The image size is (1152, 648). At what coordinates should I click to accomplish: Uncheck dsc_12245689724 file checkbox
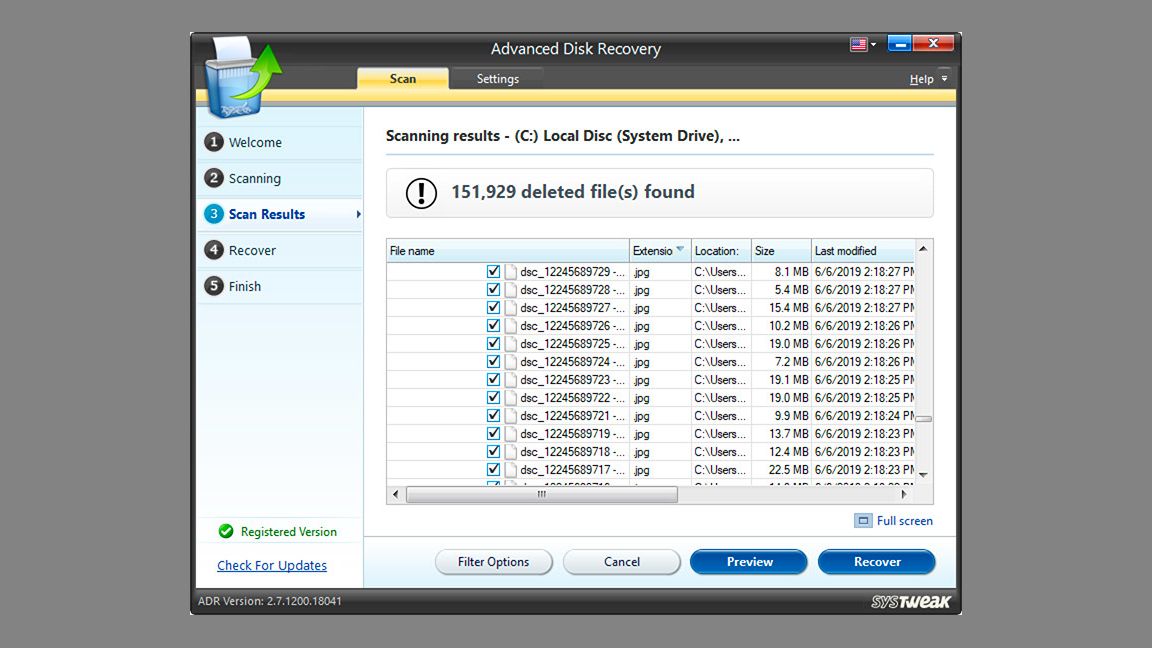(494, 361)
